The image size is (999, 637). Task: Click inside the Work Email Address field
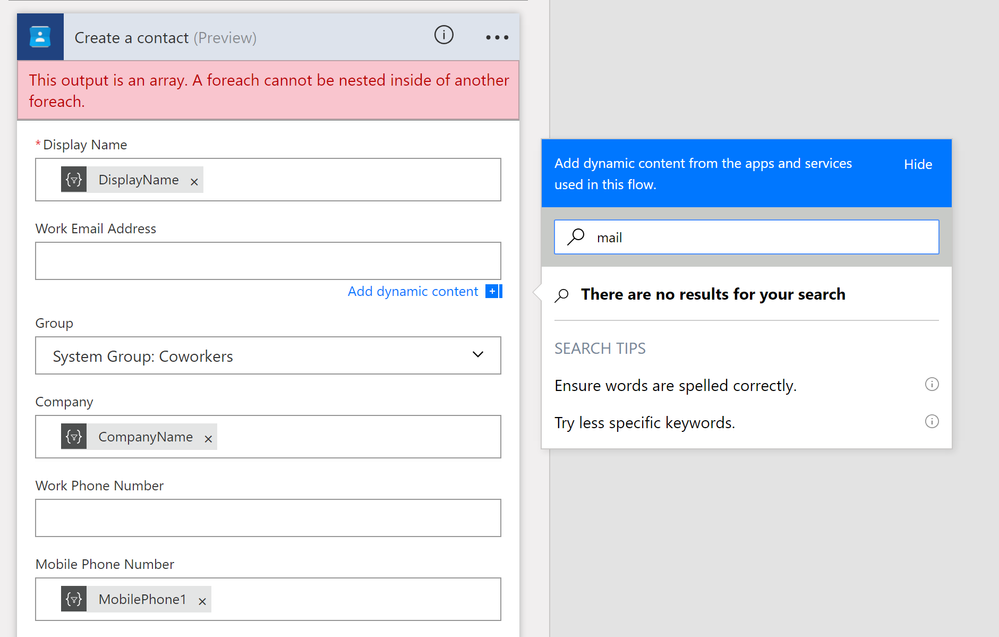pyautogui.click(x=268, y=262)
